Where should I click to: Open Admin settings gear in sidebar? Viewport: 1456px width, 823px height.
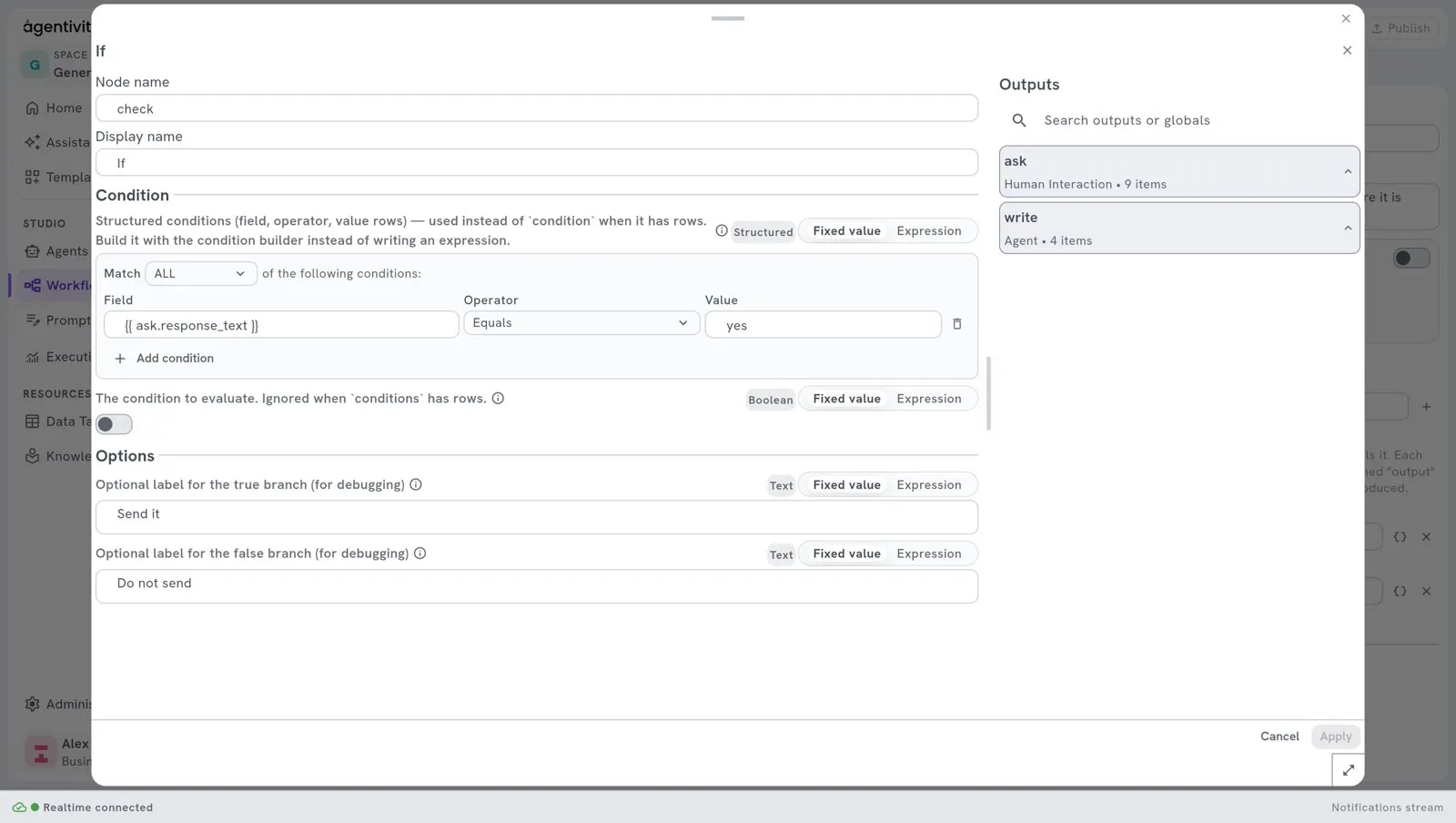[x=32, y=704]
